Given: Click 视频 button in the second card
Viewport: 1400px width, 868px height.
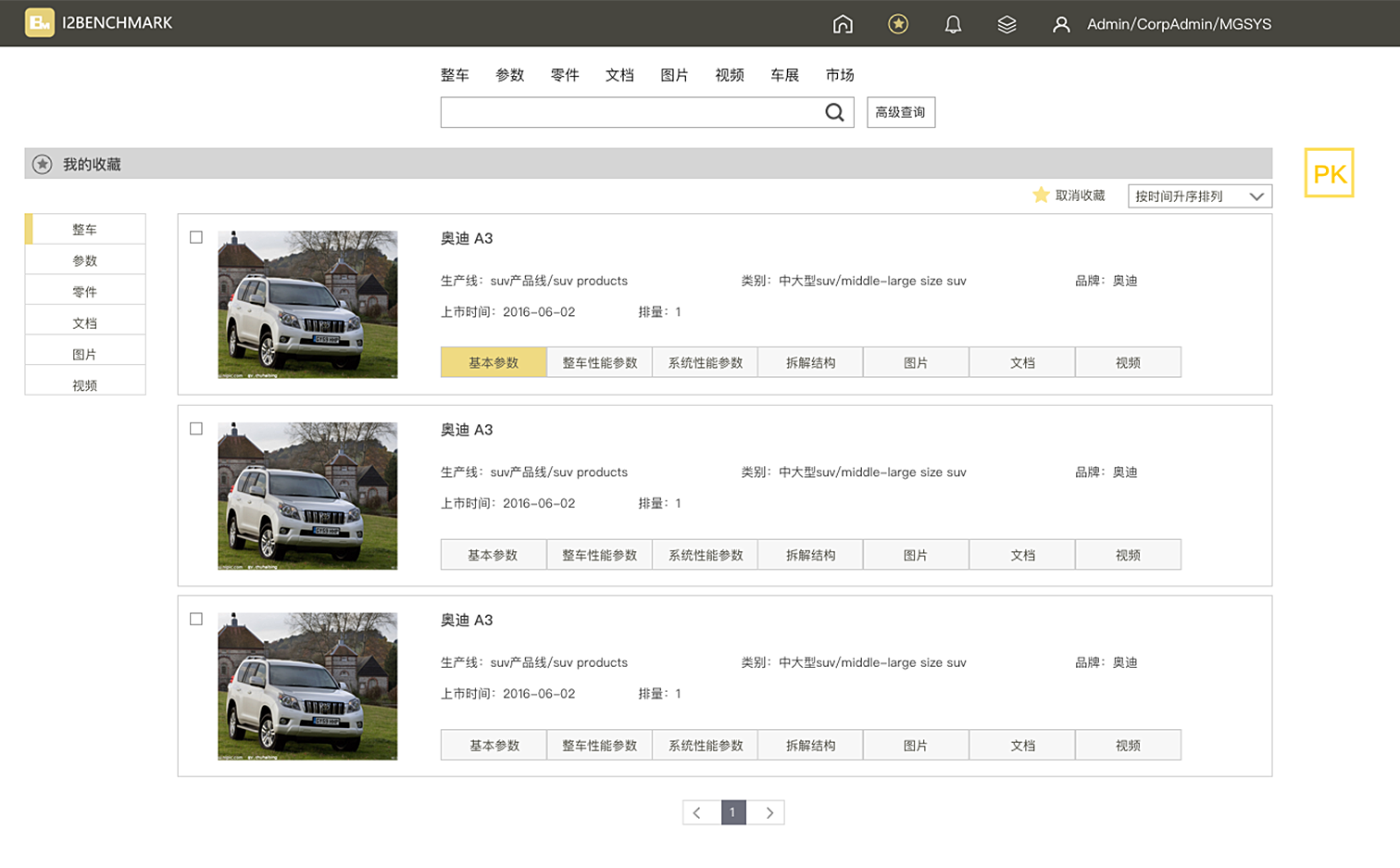Looking at the screenshot, I should pos(1128,555).
